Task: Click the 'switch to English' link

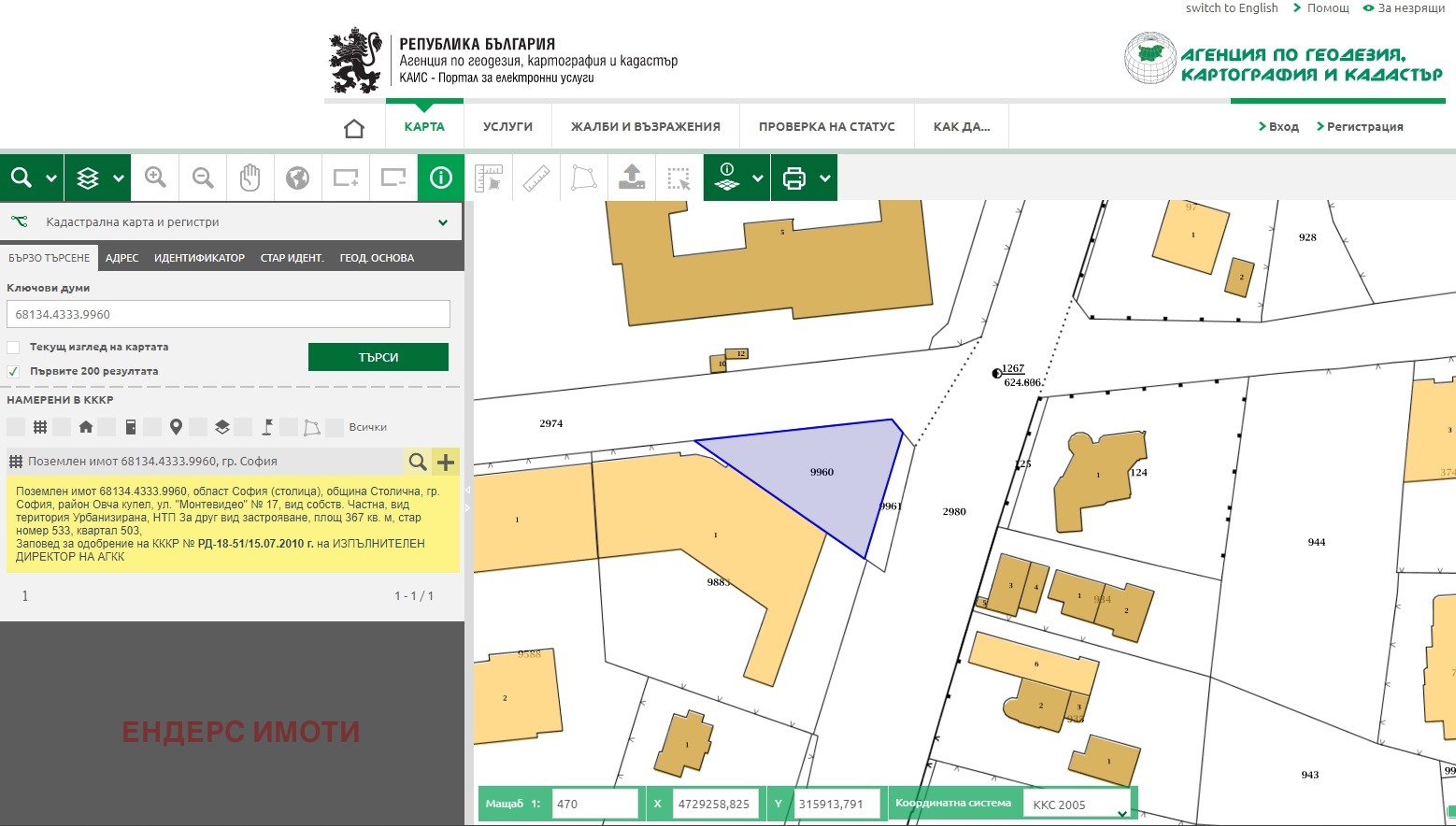Action: click(1231, 8)
